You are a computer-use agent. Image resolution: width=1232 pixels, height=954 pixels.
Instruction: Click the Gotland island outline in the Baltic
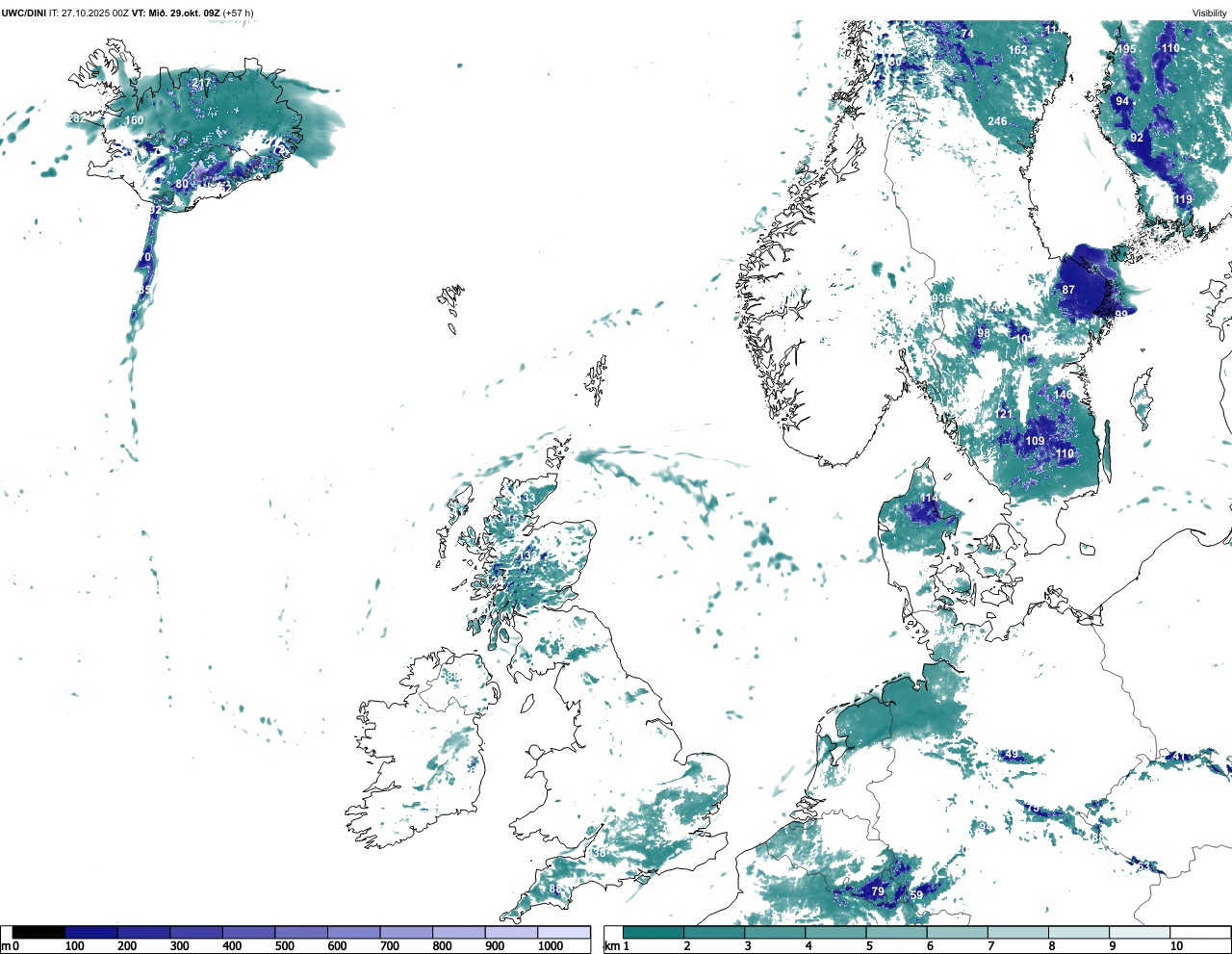click(1142, 398)
